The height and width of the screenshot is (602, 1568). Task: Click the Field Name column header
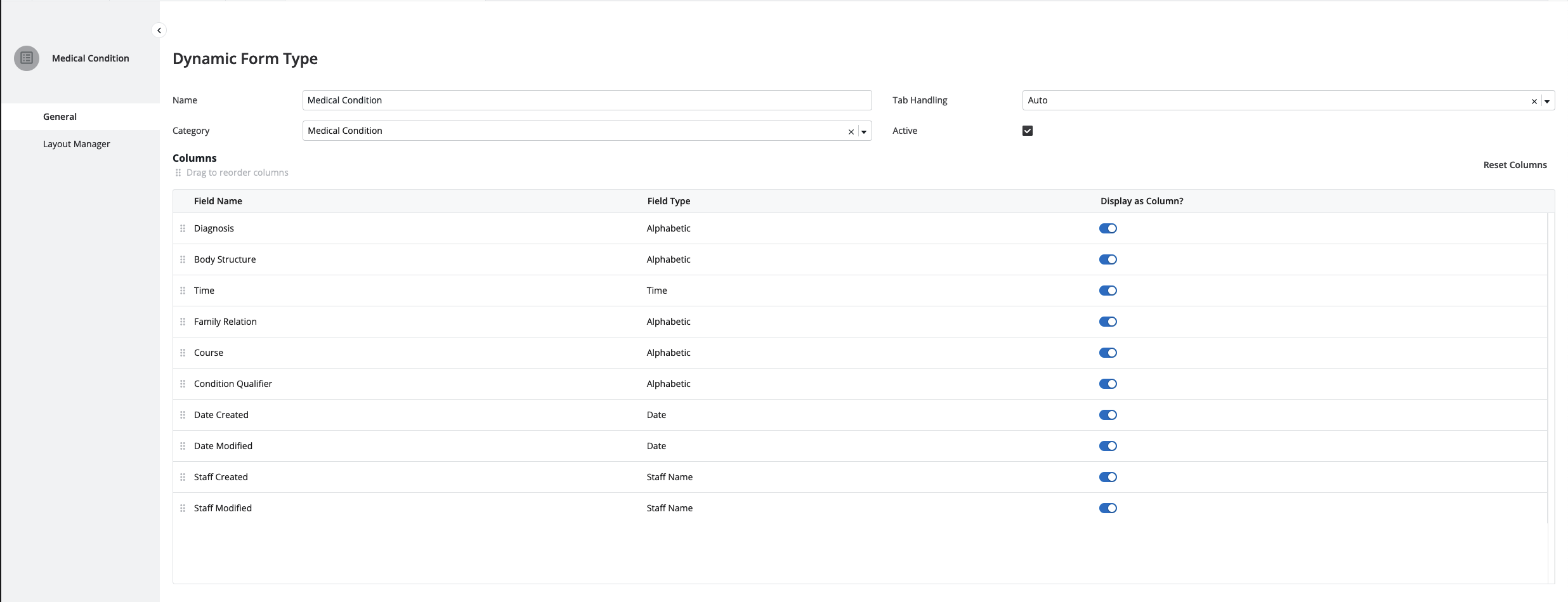(x=218, y=201)
